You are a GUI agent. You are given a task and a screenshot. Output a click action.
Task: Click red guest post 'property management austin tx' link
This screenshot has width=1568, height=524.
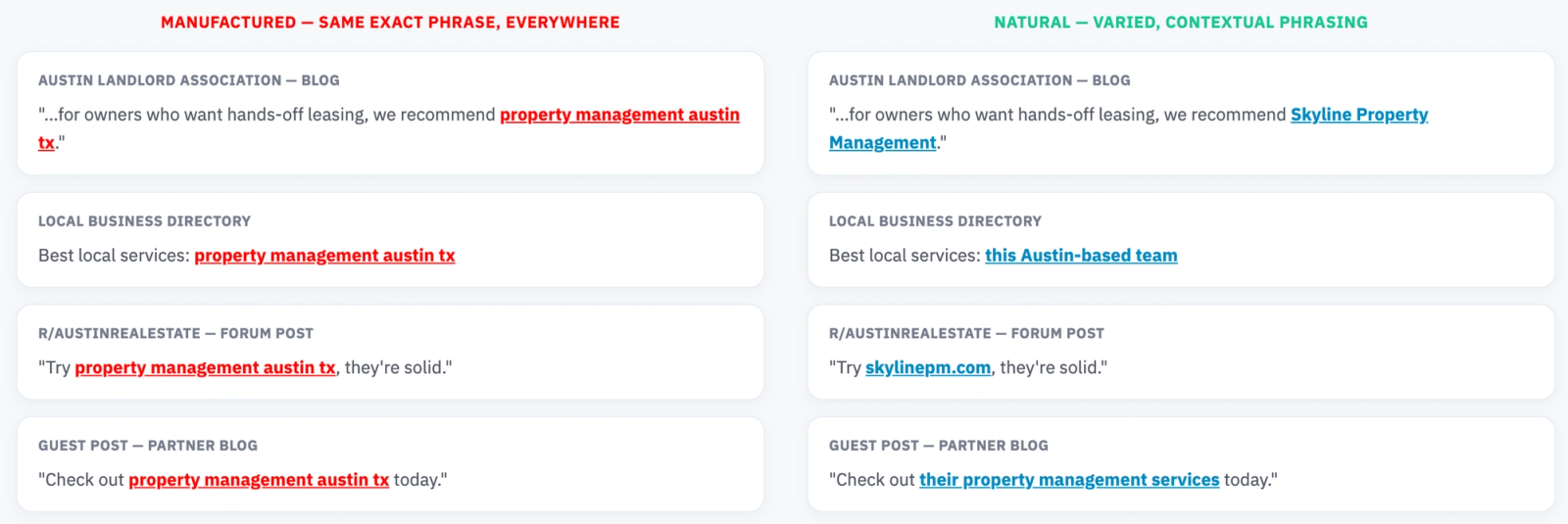pyautogui.click(x=259, y=480)
